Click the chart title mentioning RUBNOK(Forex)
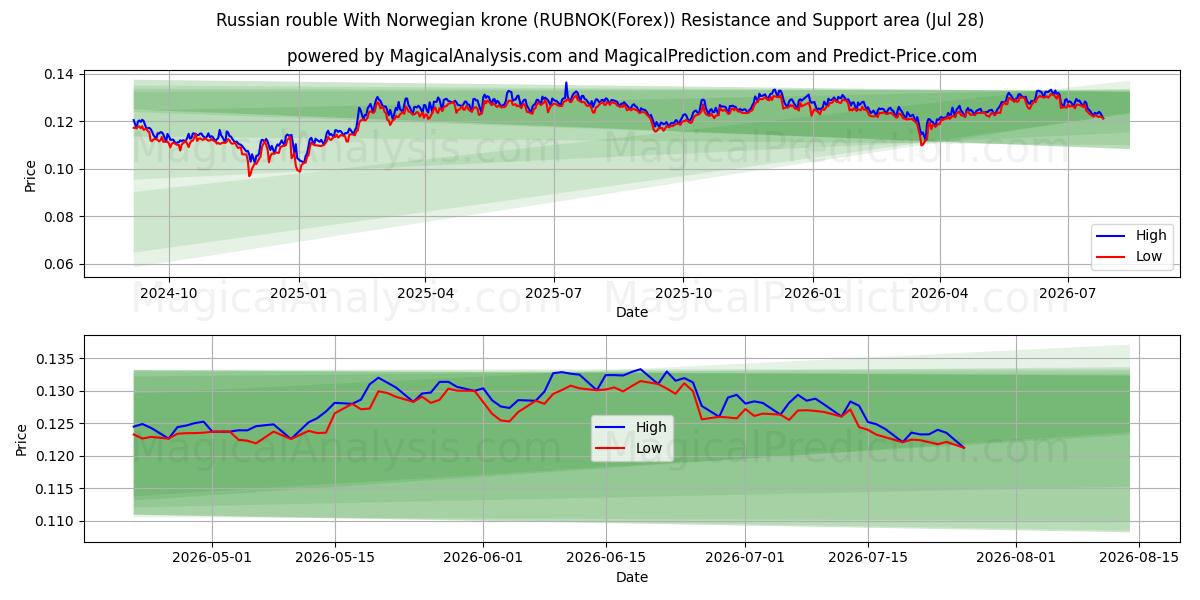Viewport: 1200px width, 600px height. tap(600, 20)
